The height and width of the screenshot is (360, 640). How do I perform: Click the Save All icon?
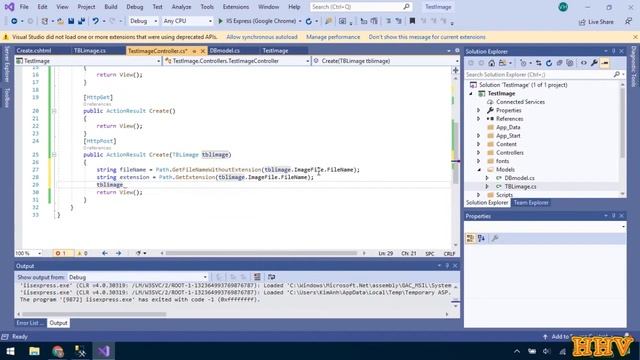point(81,21)
